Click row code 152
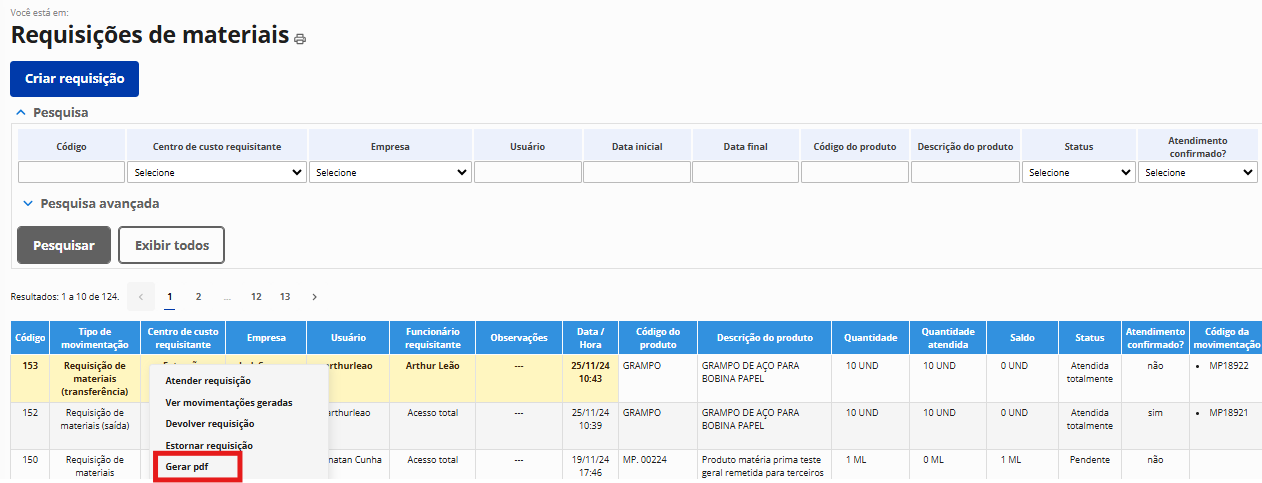This screenshot has width=1262, height=483. click(x=31, y=412)
